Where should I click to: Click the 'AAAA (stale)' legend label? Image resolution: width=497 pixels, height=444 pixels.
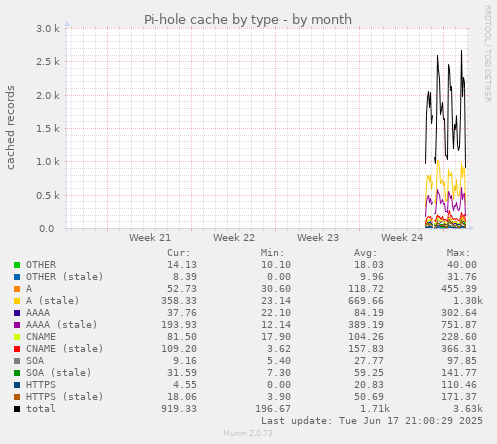click(x=62, y=325)
